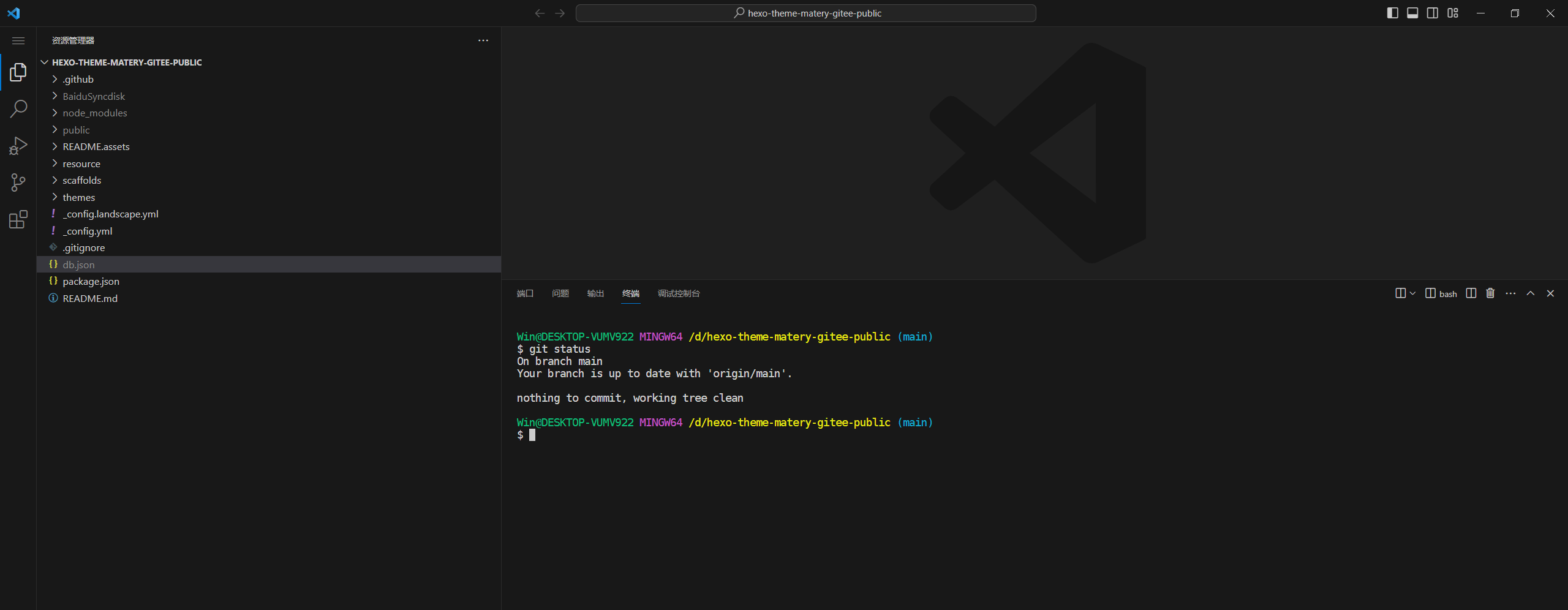Switch to the 输出 panel tab
This screenshot has height=610, width=1568.
coord(595,293)
